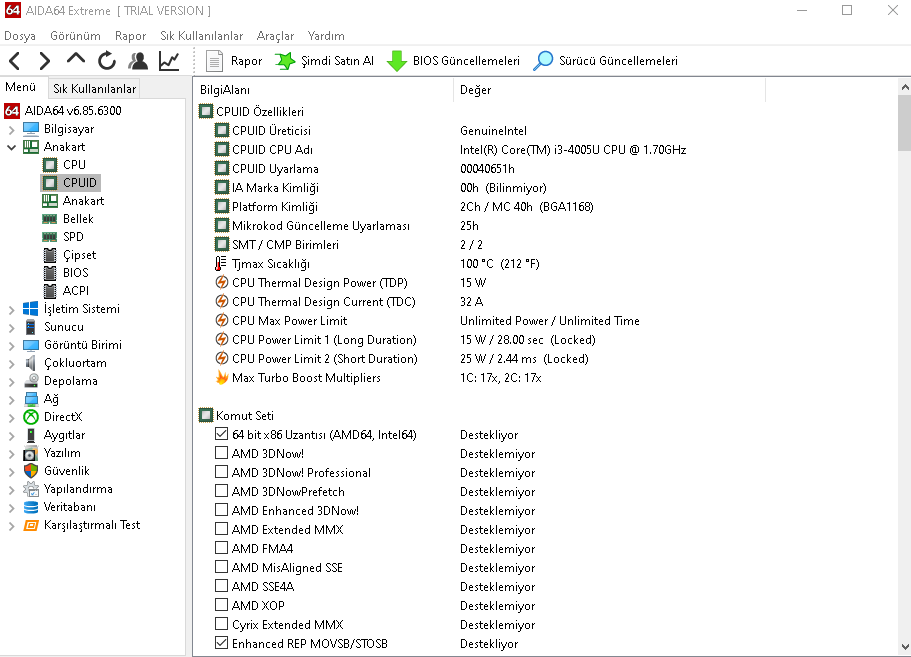
Task: Click the Güvenlik shield icon
Action: click(x=31, y=471)
